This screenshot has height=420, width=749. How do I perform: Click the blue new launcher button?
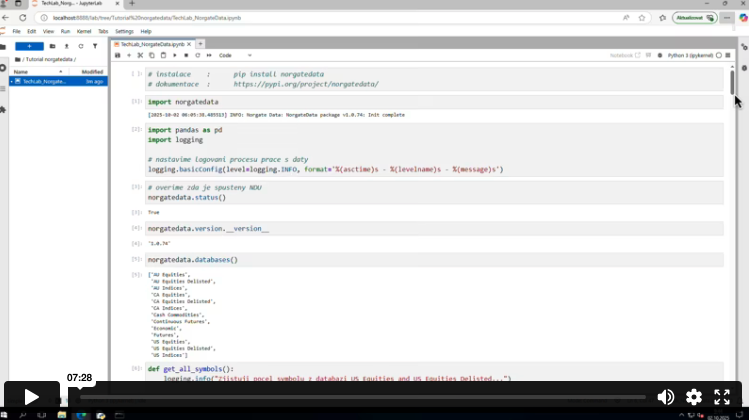[29, 46]
